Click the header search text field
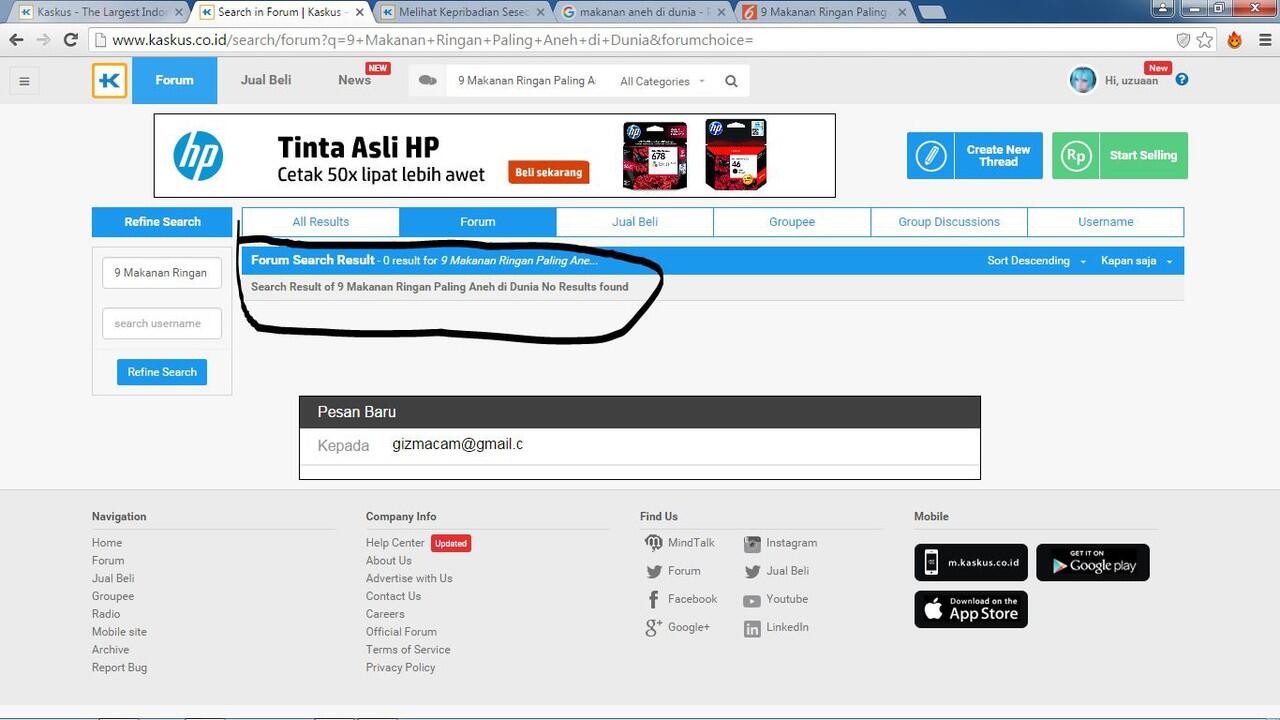This screenshot has width=1280, height=720. click(526, 81)
